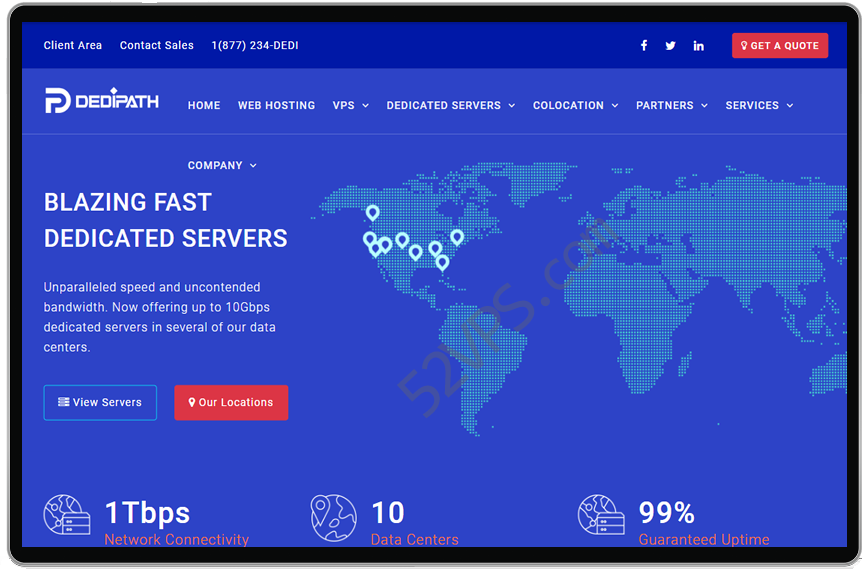This screenshot has height=569, width=868.
Task: Click the 1Tbps statistic value
Action: coord(147,513)
